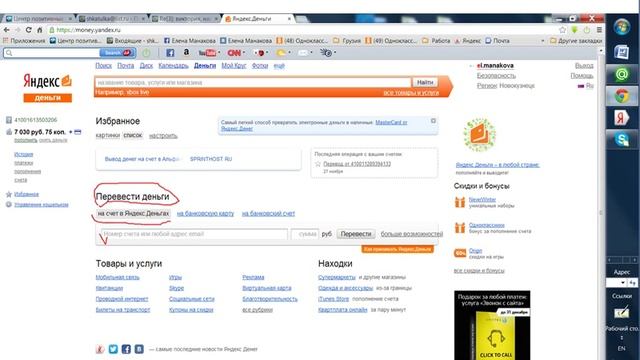The image size is (640, 360).
Task: Click the star icon beside Избранное link
Action: click(9, 194)
